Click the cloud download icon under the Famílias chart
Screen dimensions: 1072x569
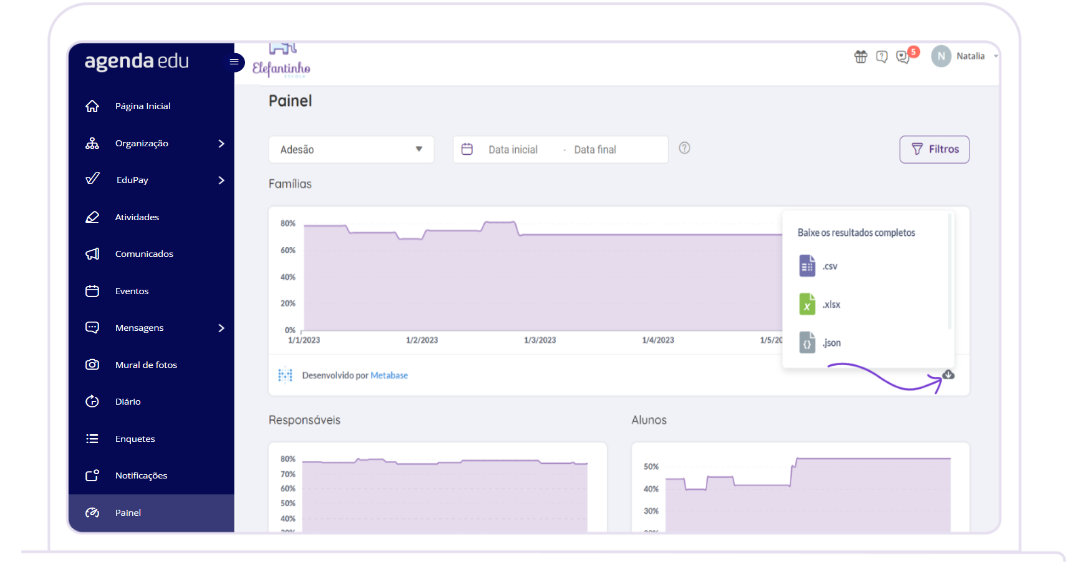[948, 375]
